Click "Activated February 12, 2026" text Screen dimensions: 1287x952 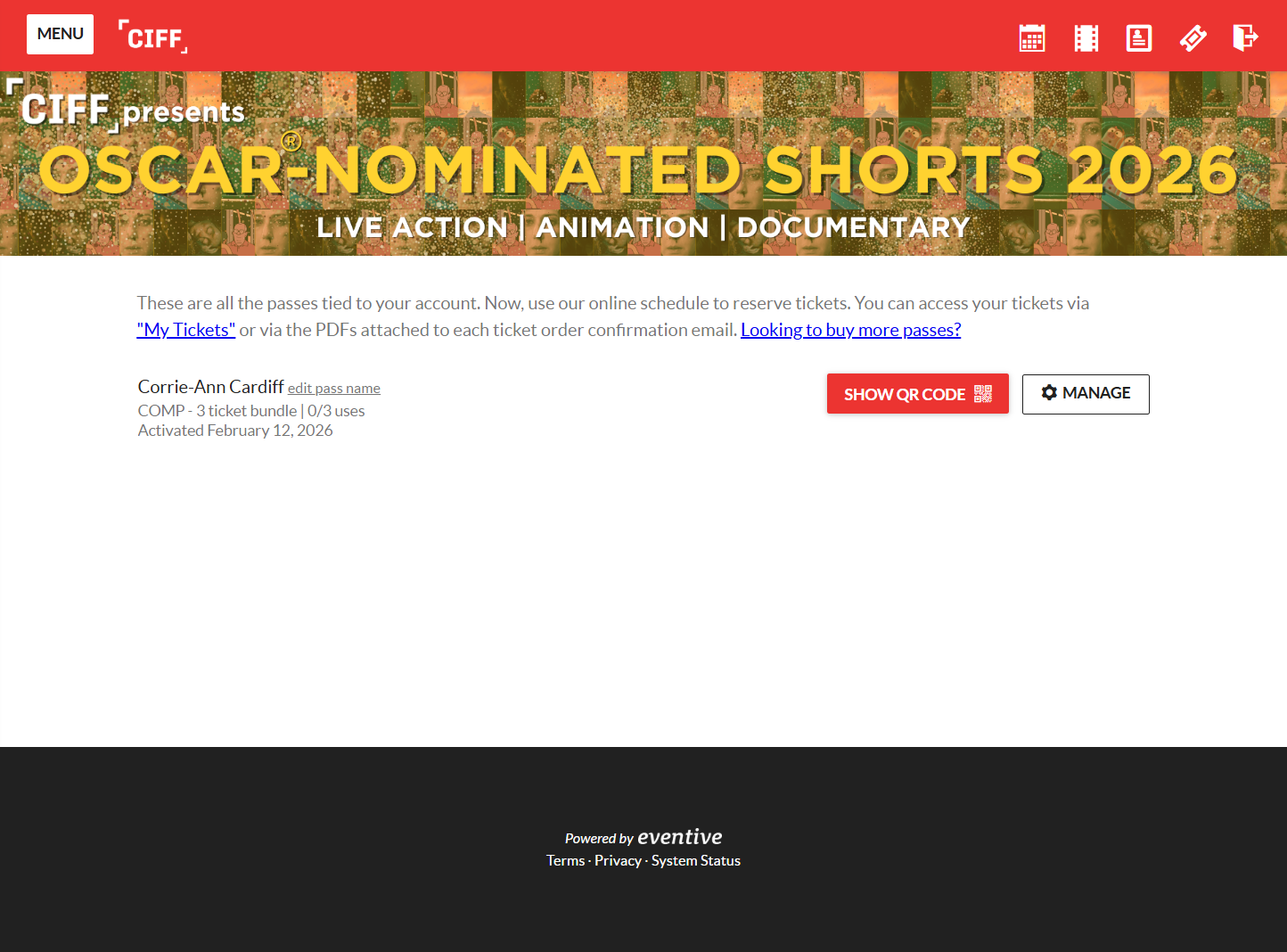[x=235, y=431]
